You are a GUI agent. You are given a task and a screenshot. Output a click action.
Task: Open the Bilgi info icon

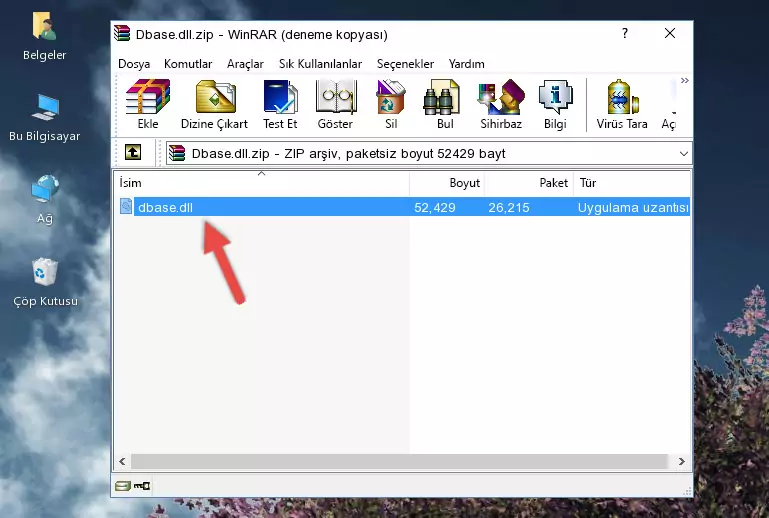pos(555,97)
